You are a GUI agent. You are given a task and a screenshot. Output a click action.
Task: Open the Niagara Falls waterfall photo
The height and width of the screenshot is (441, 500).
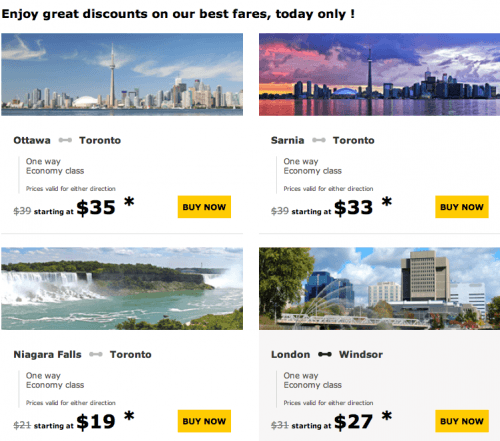point(122,289)
